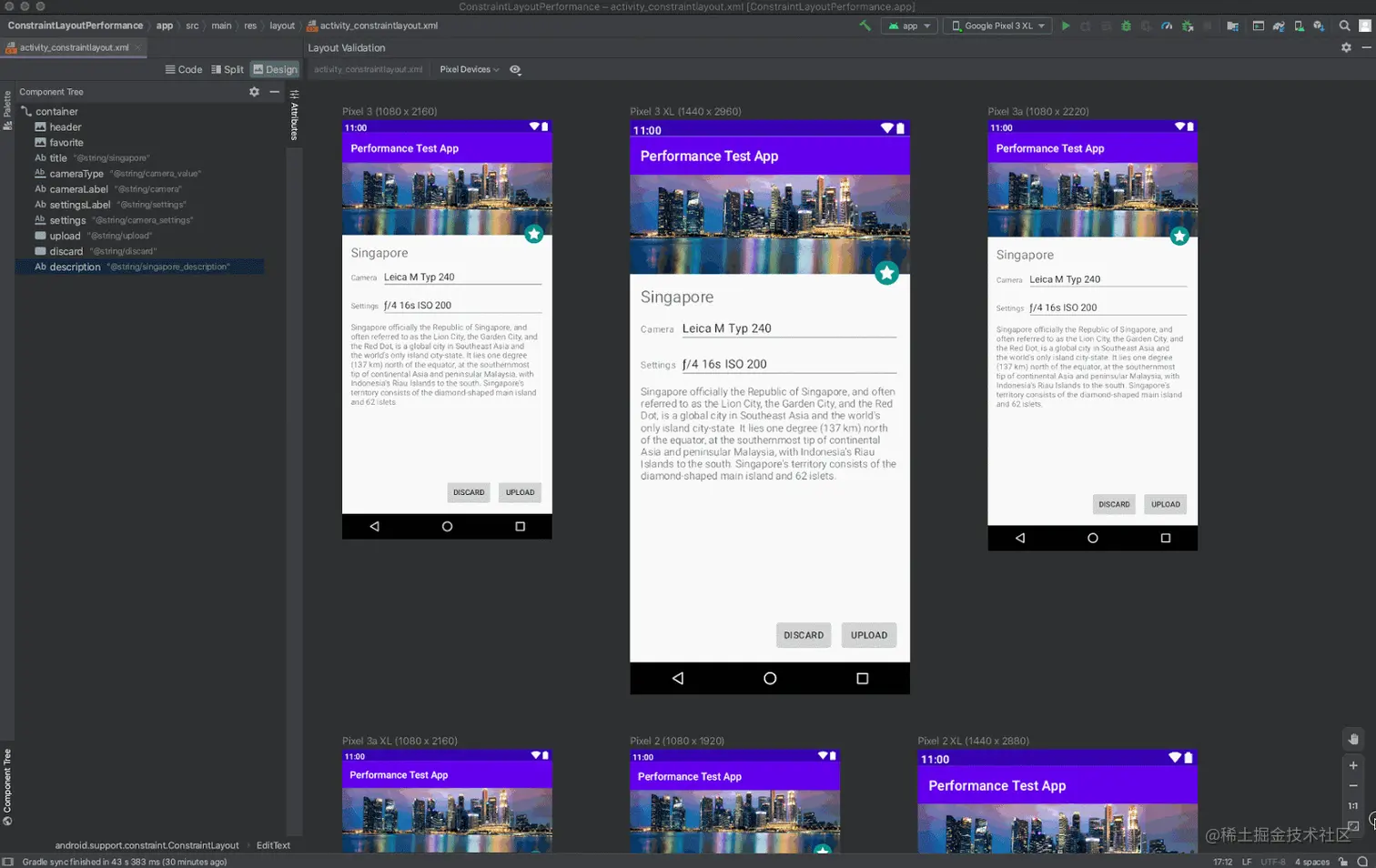Open the LF line separator selector
The image size is (1376, 868).
(x=1247, y=862)
